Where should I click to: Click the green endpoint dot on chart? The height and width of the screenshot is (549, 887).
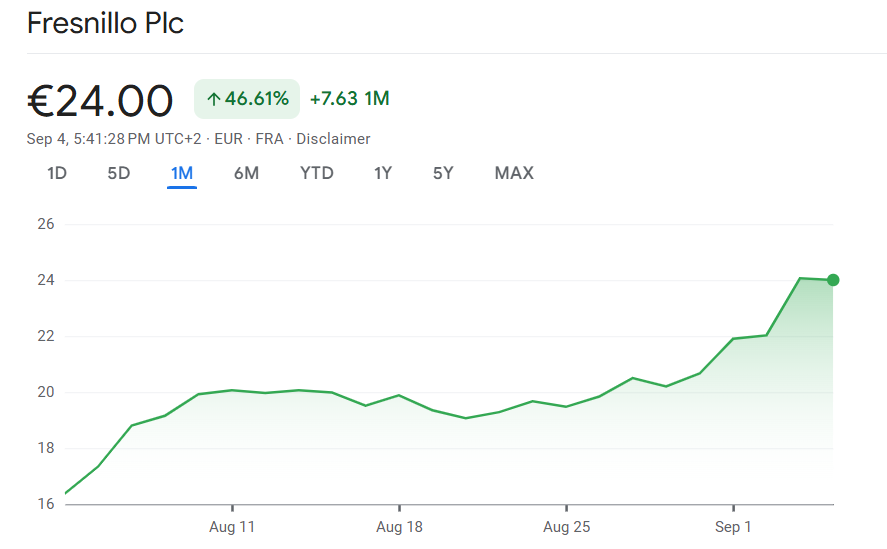[x=833, y=280]
